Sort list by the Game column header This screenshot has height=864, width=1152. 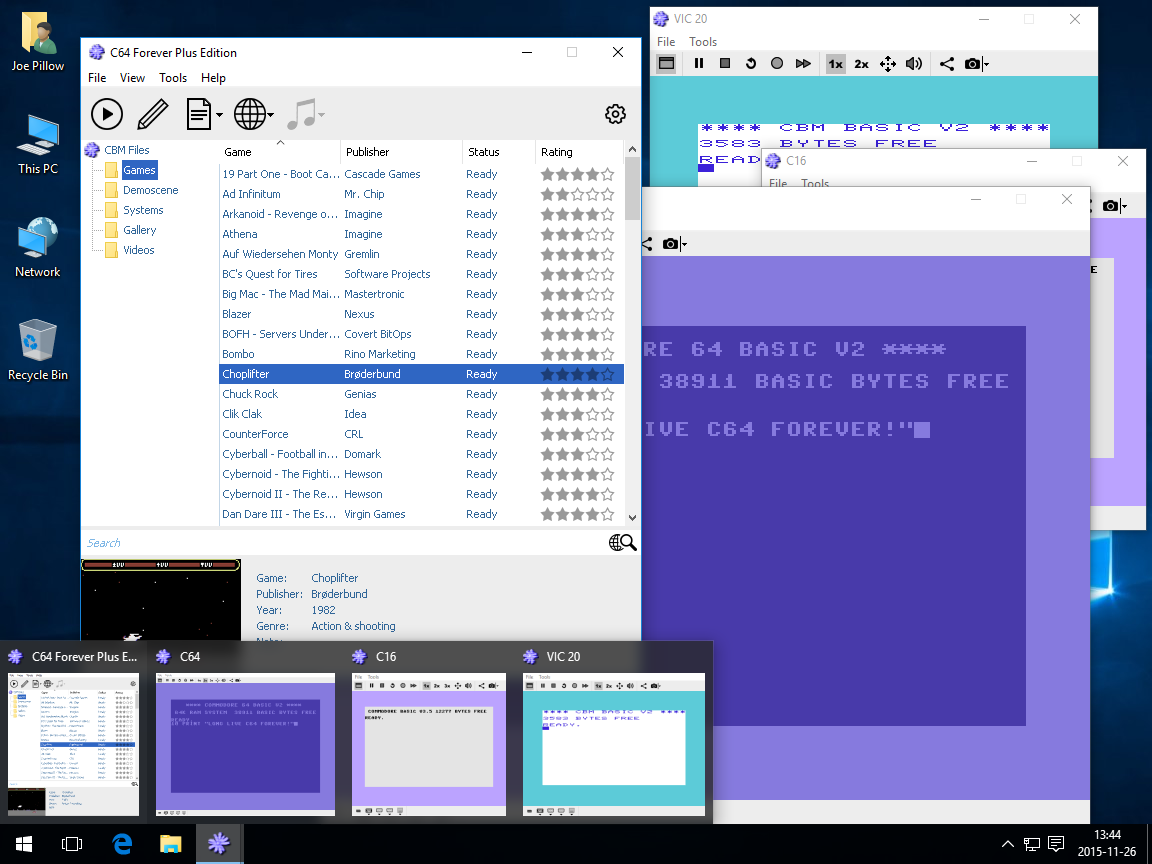(x=280, y=151)
